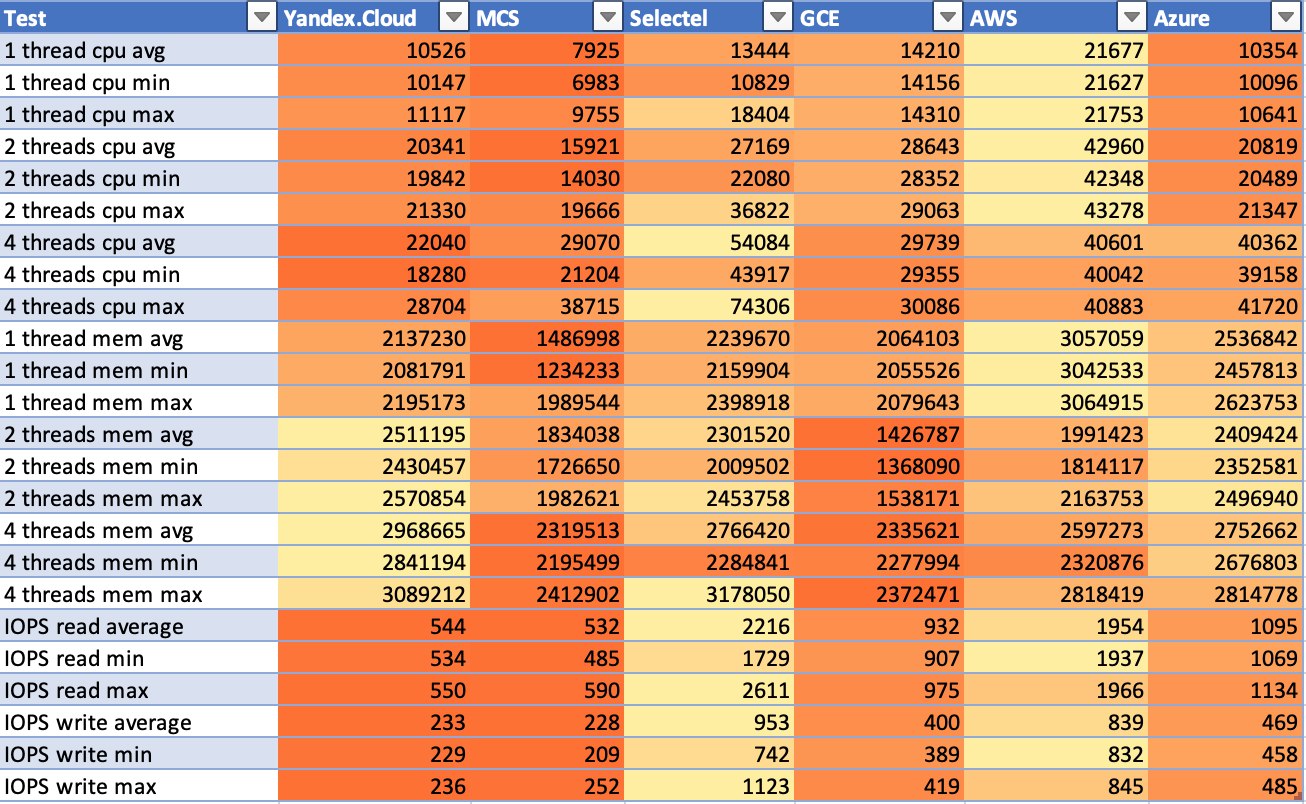
Task: Select the cell containing 1095
Action: point(1227,627)
